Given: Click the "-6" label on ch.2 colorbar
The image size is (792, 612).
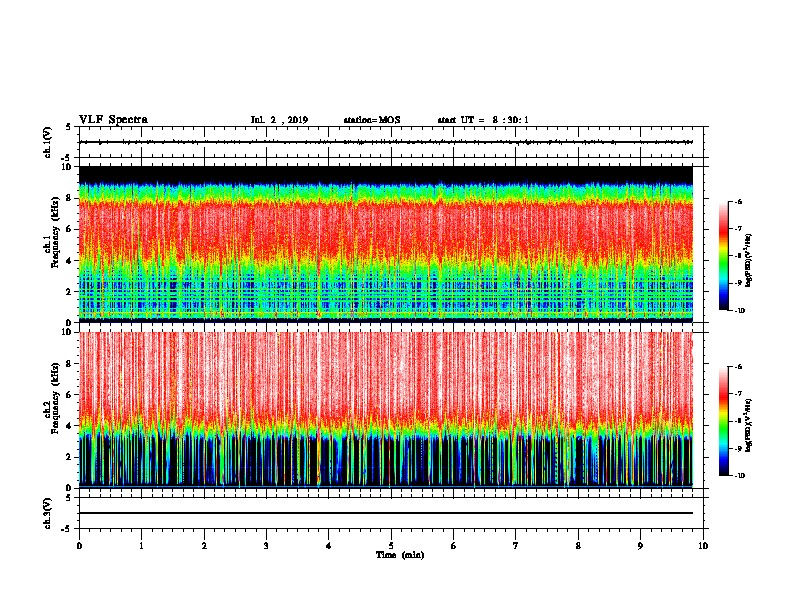Looking at the screenshot, I should 738,367.
